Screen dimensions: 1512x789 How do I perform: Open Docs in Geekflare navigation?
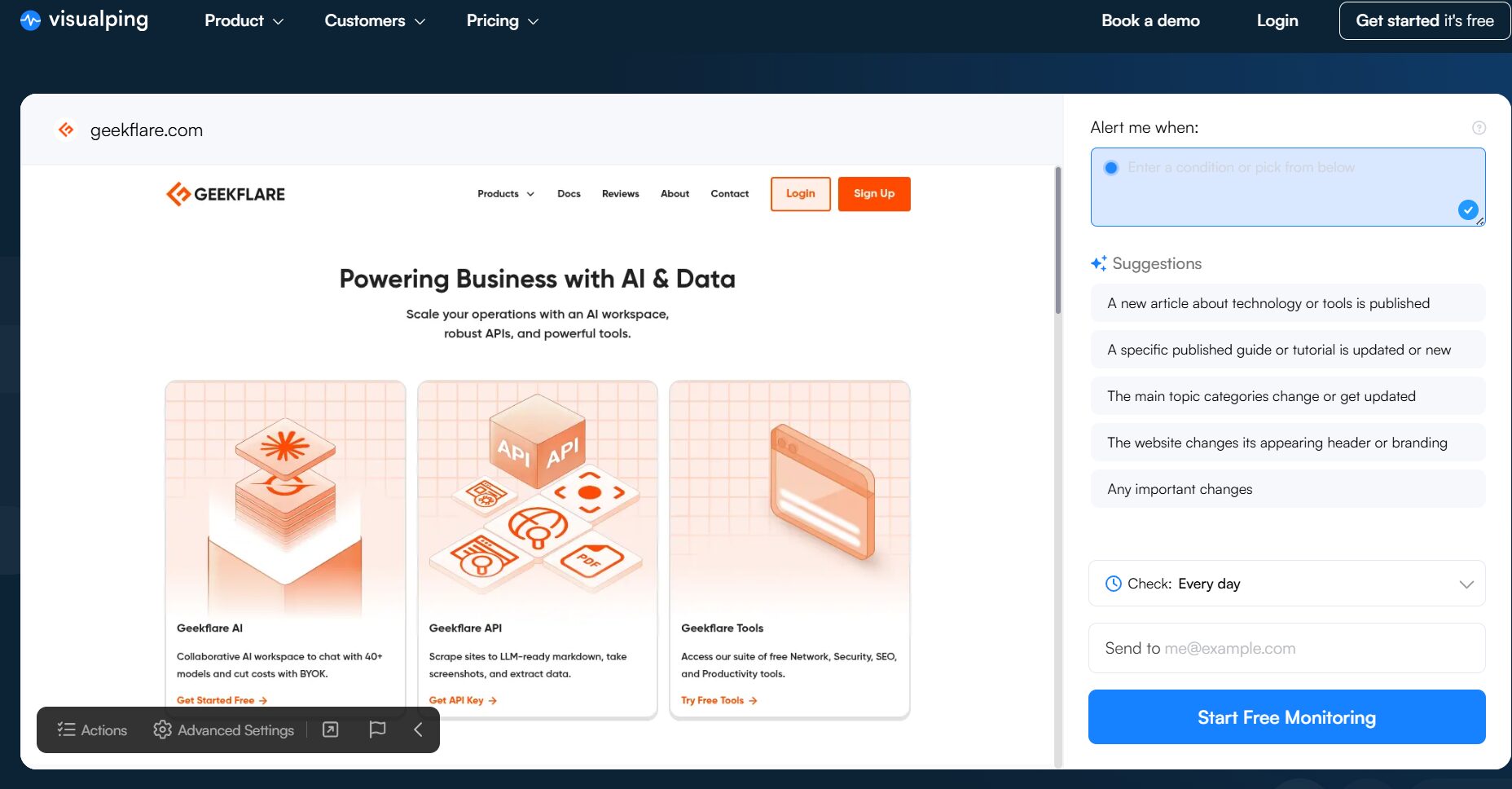(x=569, y=194)
